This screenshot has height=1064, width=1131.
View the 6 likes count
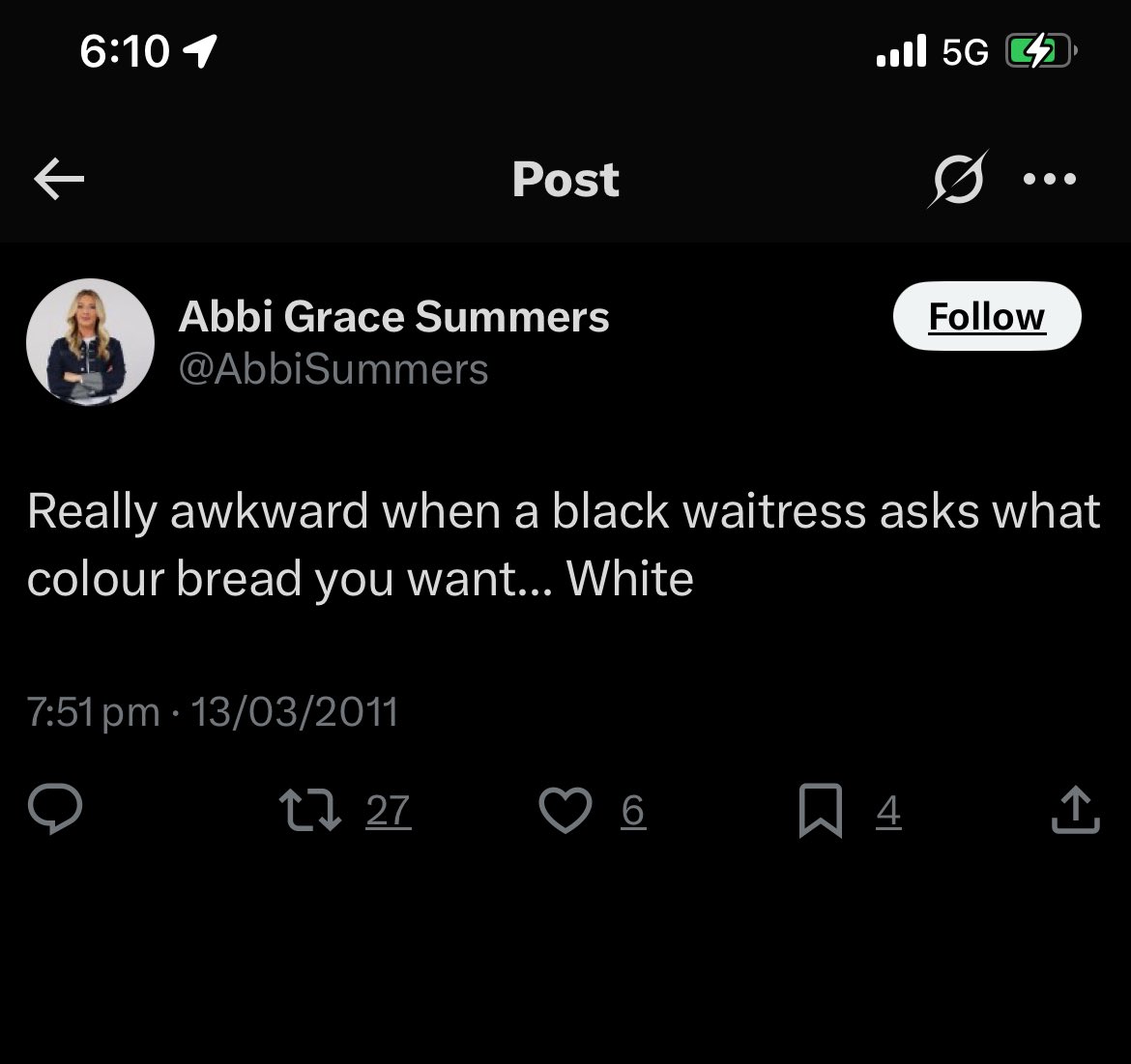click(633, 810)
